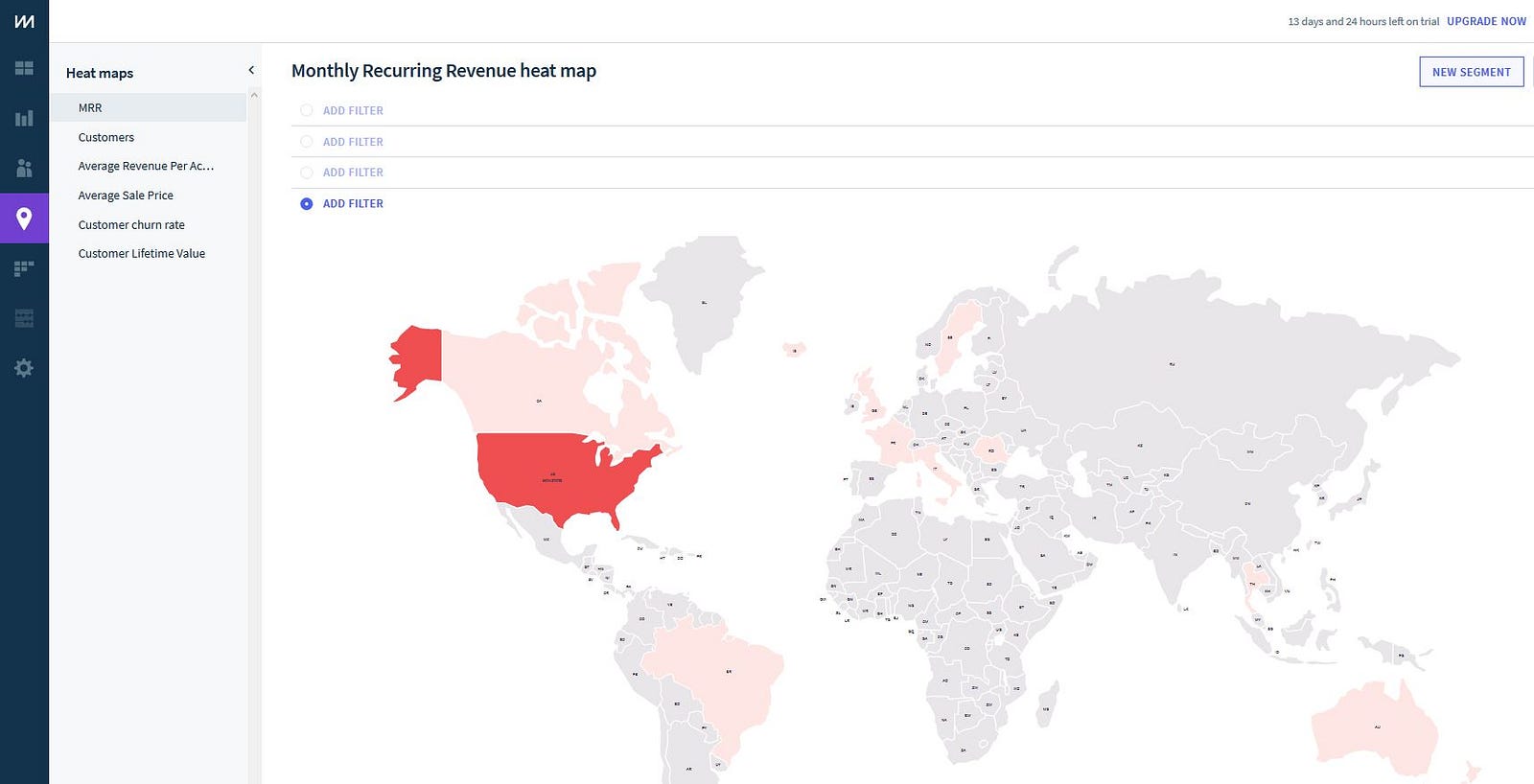Open Customer Lifetime Value heat map
This screenshot has width=1534, height=784.
142,253
